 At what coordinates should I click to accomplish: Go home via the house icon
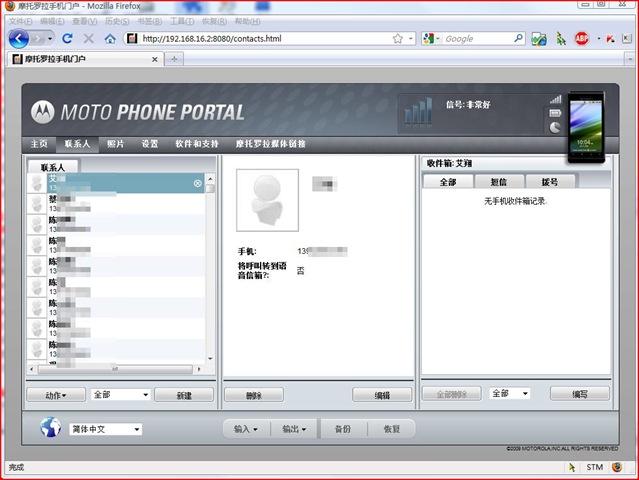point(110,39)
